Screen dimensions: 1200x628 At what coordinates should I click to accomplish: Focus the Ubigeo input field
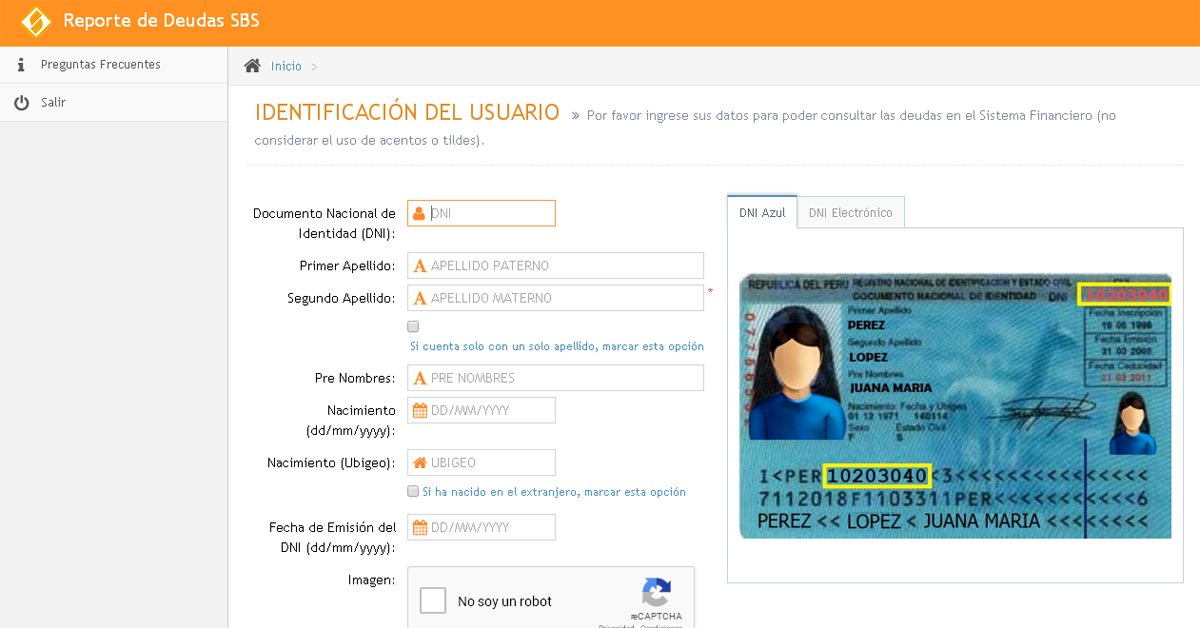click(481, 462)
